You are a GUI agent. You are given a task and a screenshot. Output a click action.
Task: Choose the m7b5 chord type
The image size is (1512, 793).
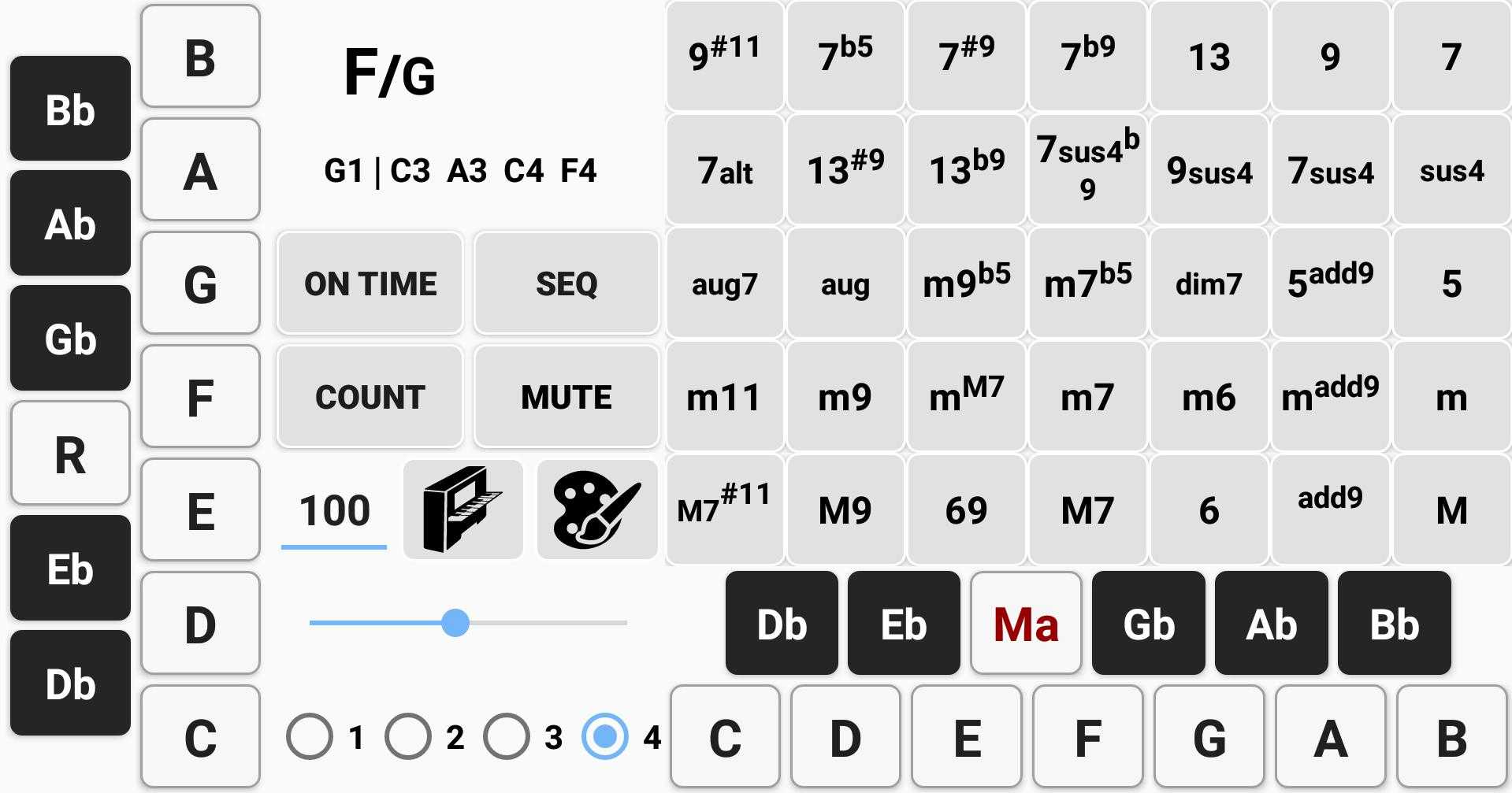point(1087,283)
